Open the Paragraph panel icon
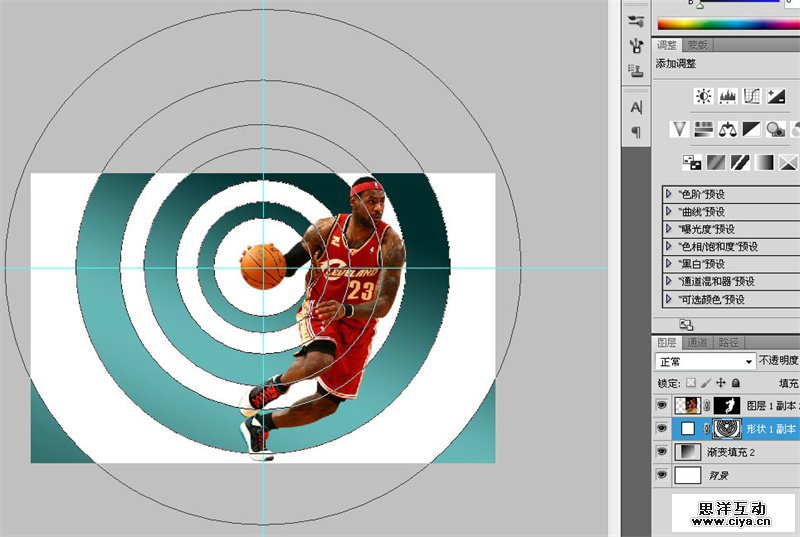Image resolution: width=800 pixels, height=537 pixels. [x=635, y=132]
